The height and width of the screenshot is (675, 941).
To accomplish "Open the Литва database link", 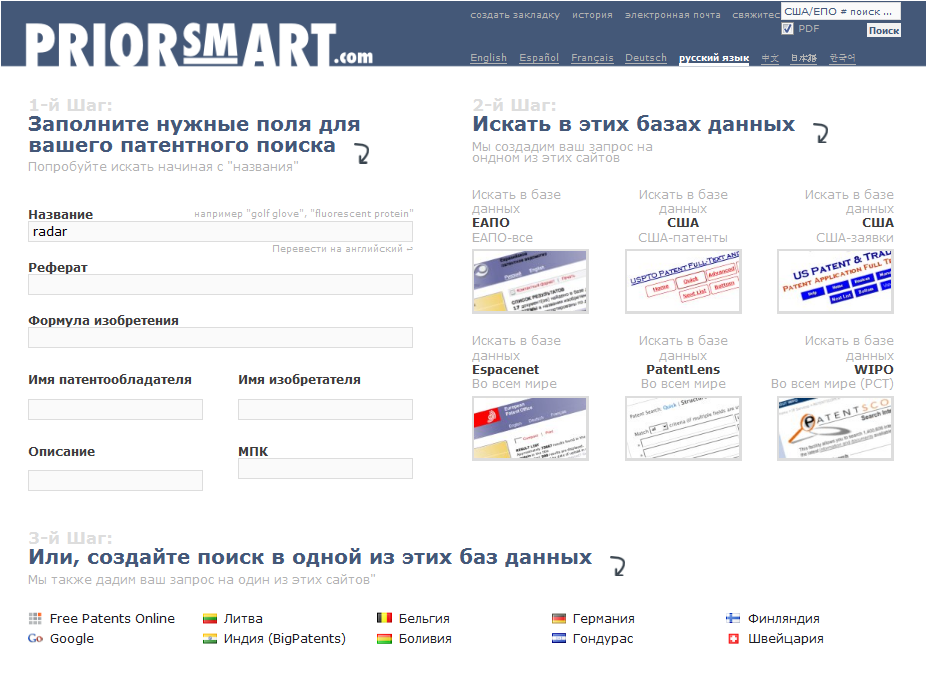I will pyautogui.click(x=243, y=619).
